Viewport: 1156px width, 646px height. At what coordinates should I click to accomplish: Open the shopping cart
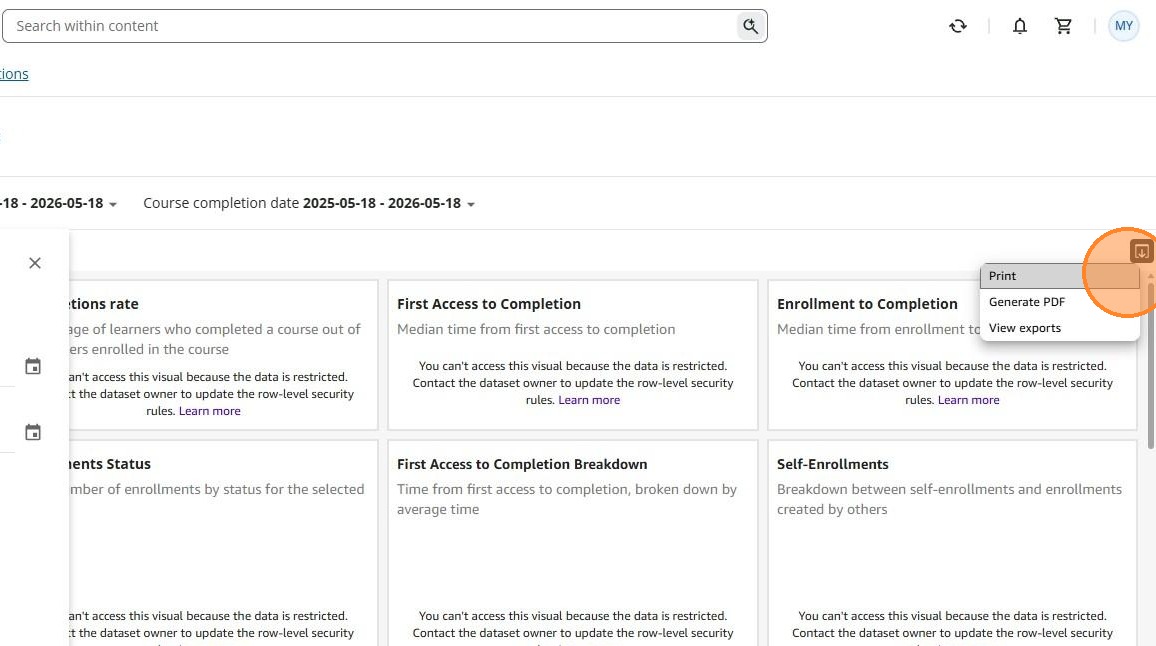[1063, 27]
